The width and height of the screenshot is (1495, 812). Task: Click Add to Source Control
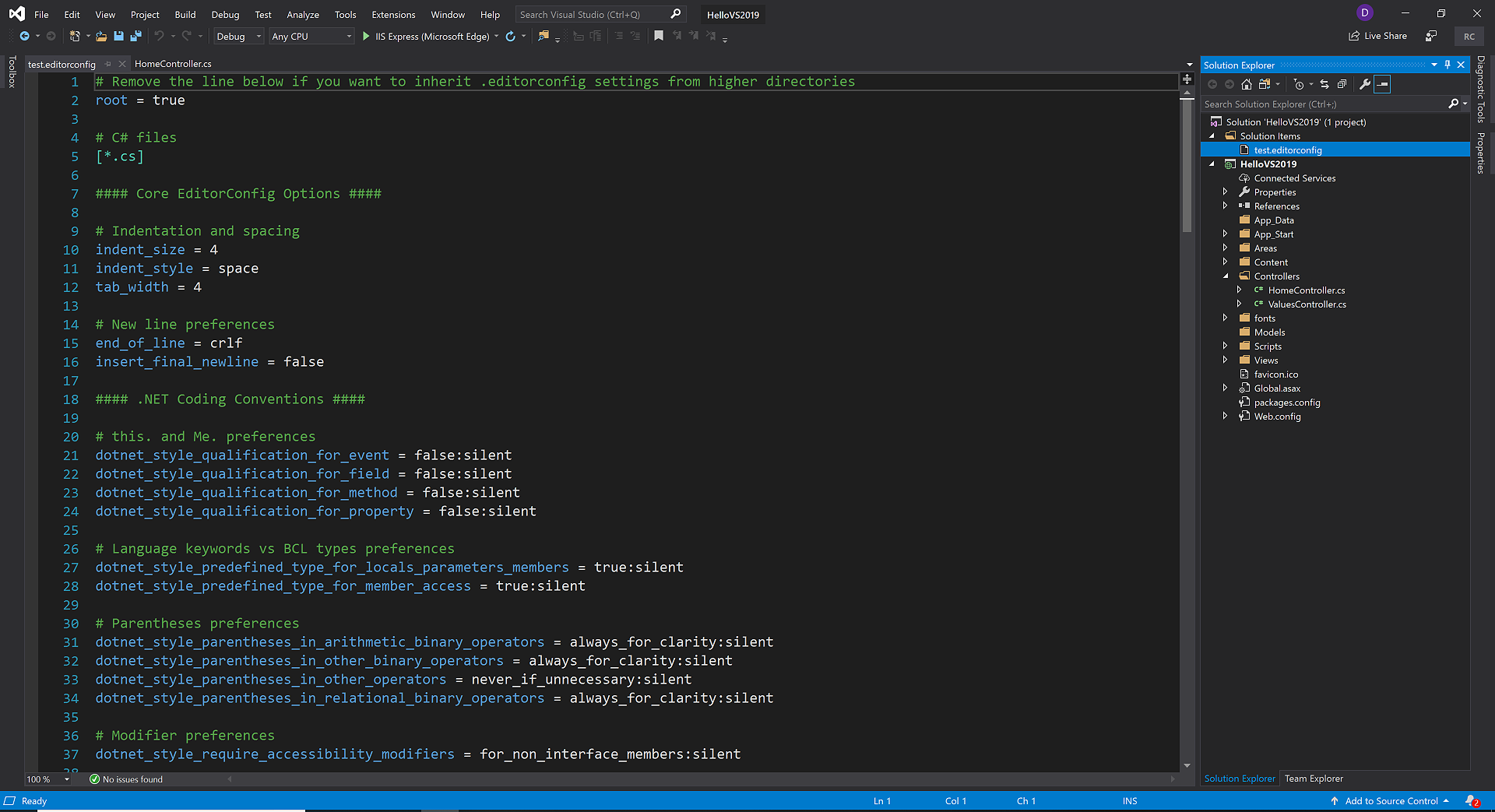click(x=1391, y=800)
